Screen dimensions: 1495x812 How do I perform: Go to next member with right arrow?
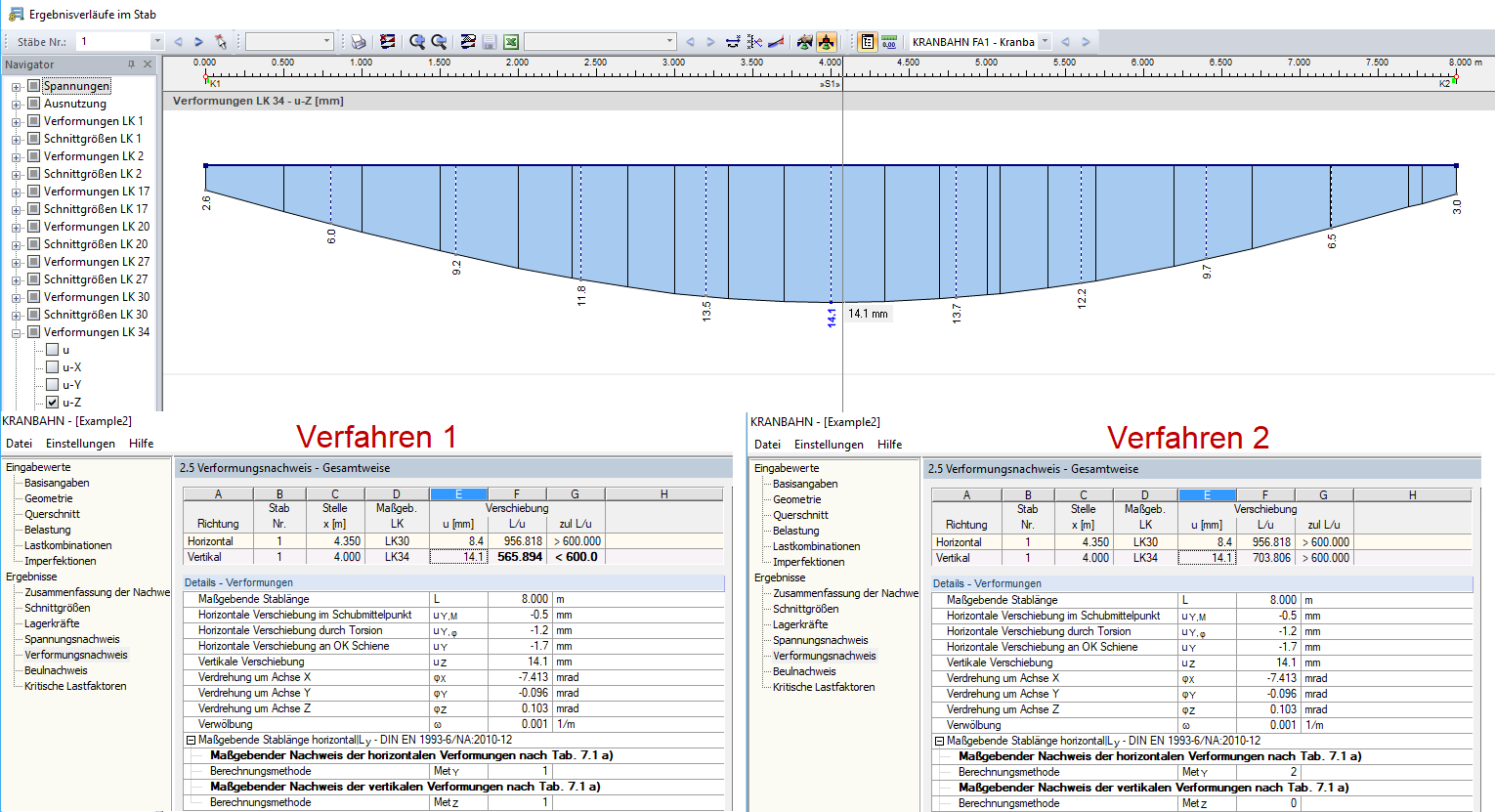198,42
